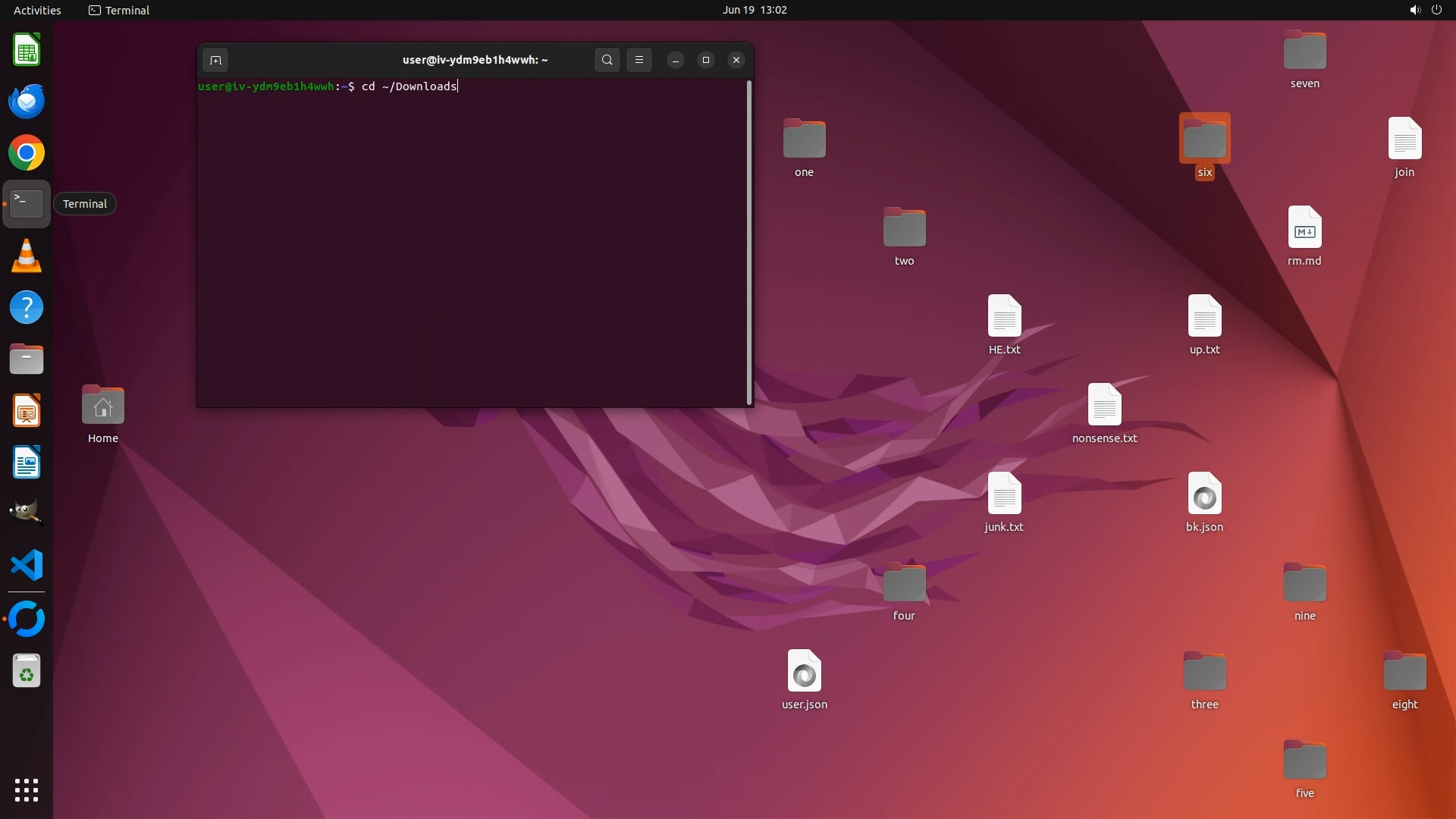Open VLC media player
1456x819 pixels.
pyautogui.click(x=27, y=256)
